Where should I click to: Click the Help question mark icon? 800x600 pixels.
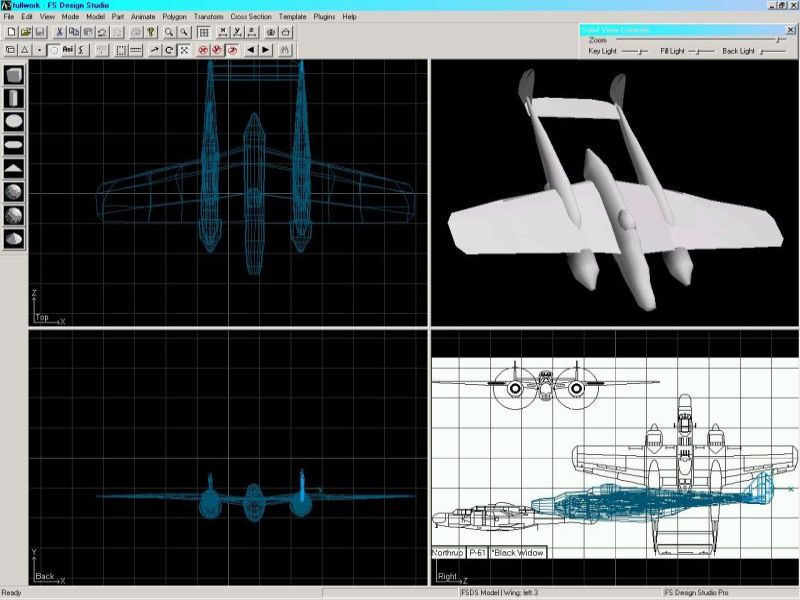click(x=150, y=33)
